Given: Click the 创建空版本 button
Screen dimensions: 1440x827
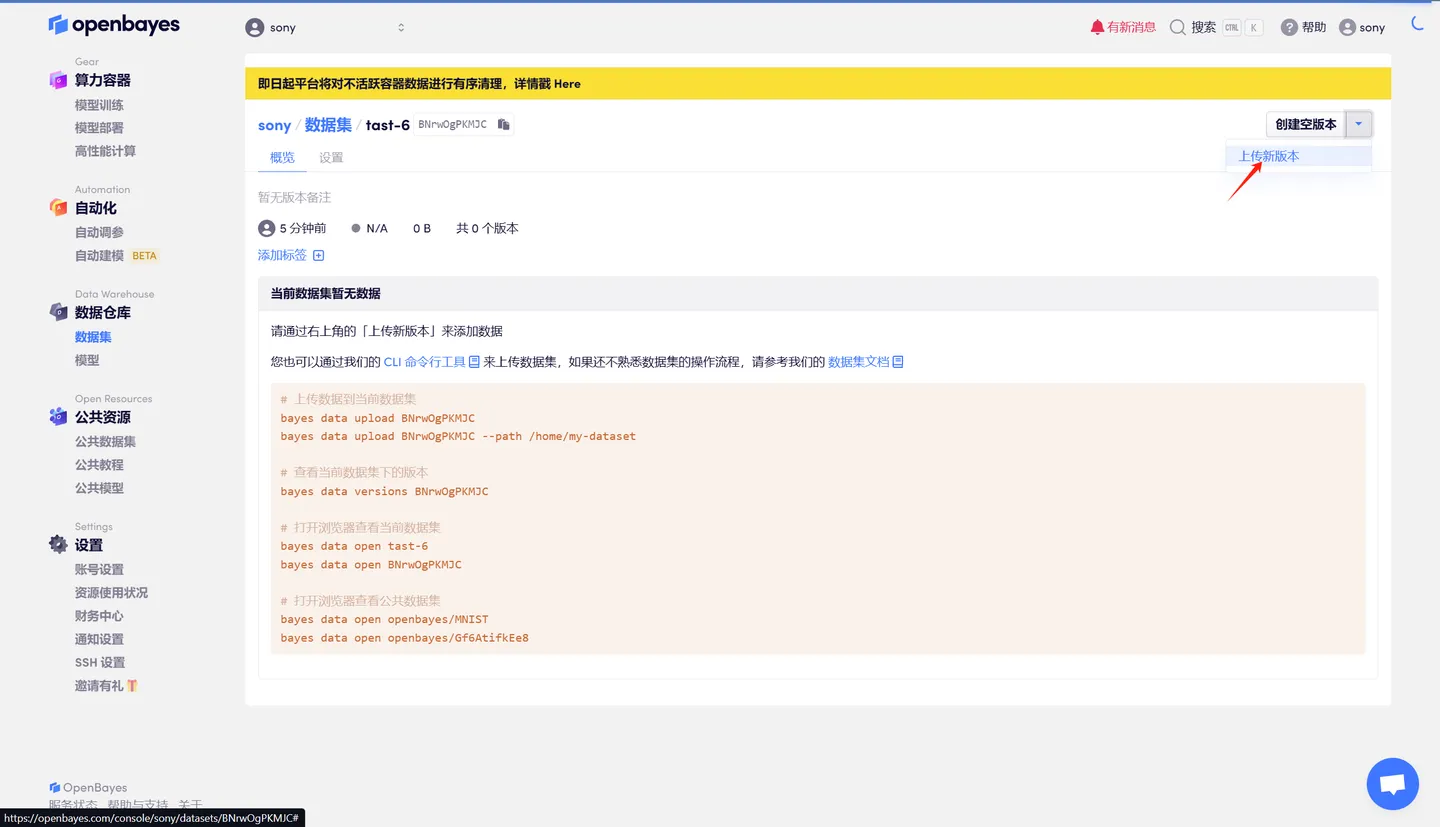Looking at the screenshot, I should (1304, 124).
